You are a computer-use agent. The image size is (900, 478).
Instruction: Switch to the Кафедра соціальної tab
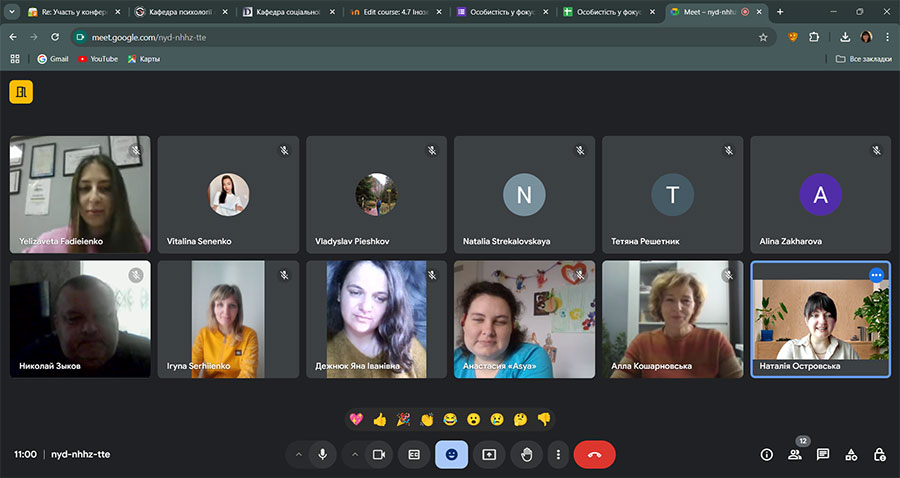tap(288, 11)
